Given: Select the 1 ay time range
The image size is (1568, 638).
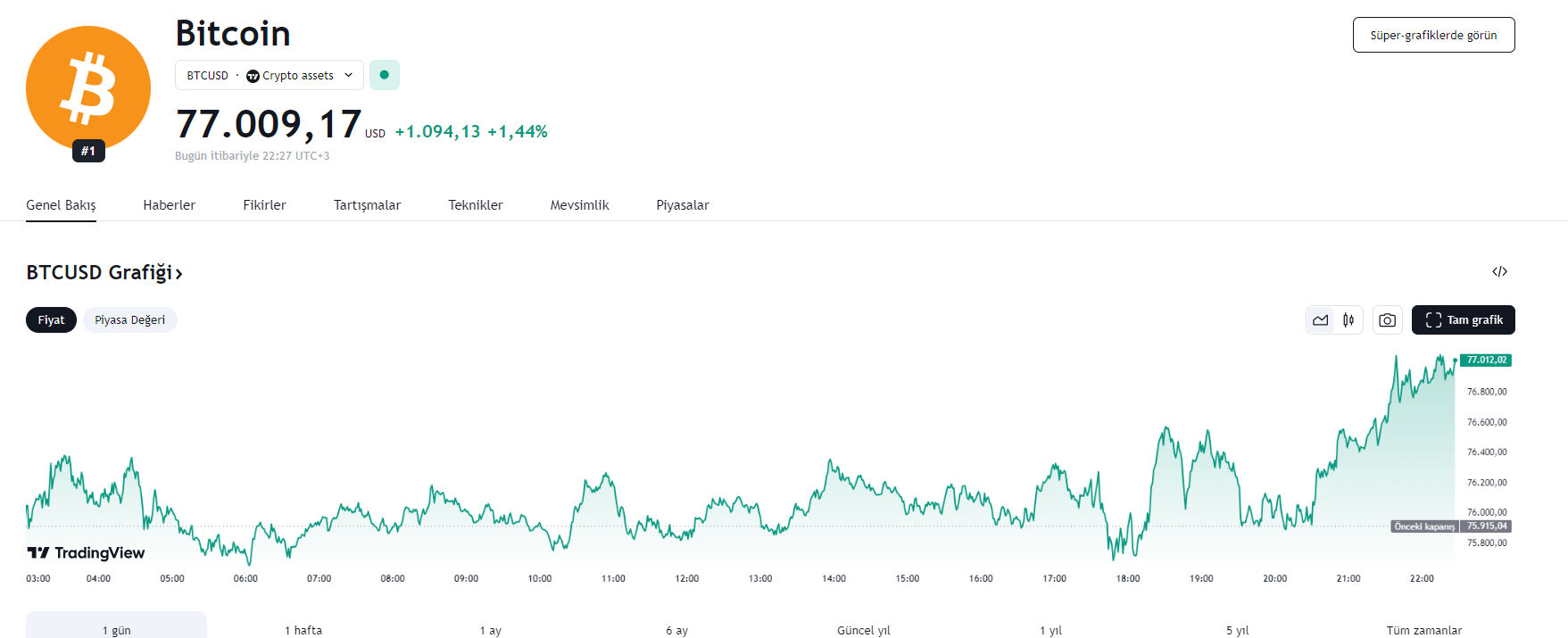Looking at the screenshot, I should coord(491,630).
